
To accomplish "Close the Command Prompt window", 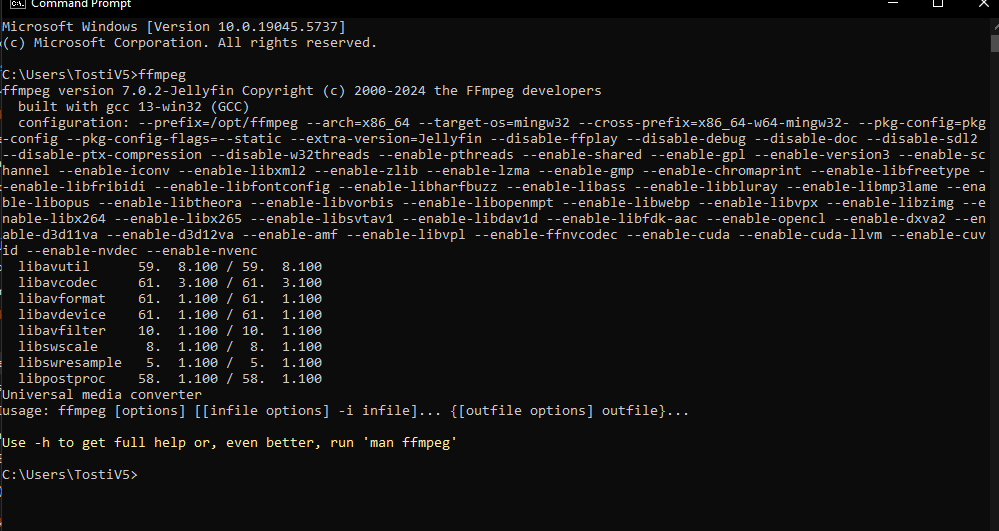I will 982,4.
